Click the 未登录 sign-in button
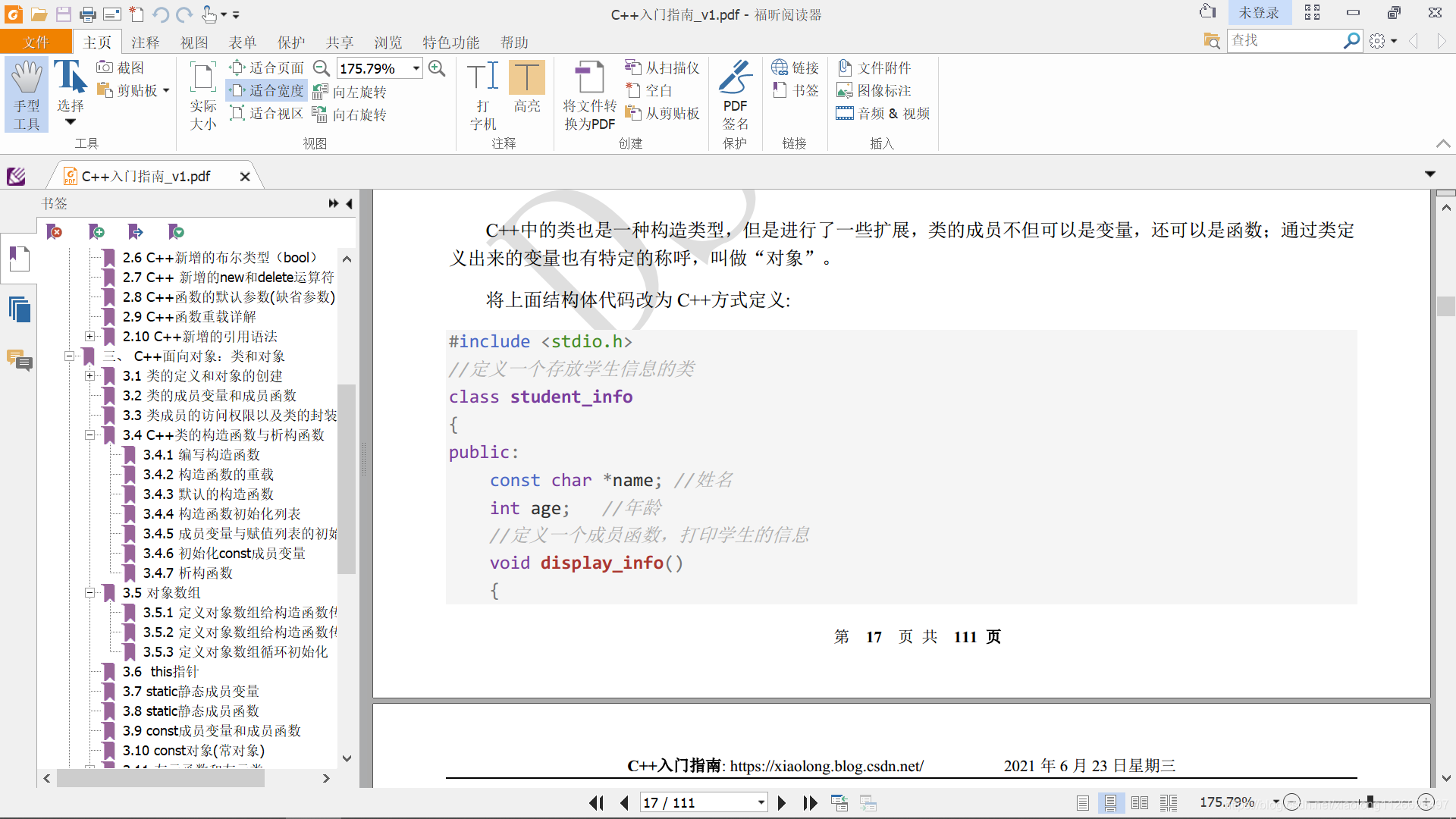The height and width of the screenshot is (819, 1456). pyautogui.click(x=1258, y=13)
